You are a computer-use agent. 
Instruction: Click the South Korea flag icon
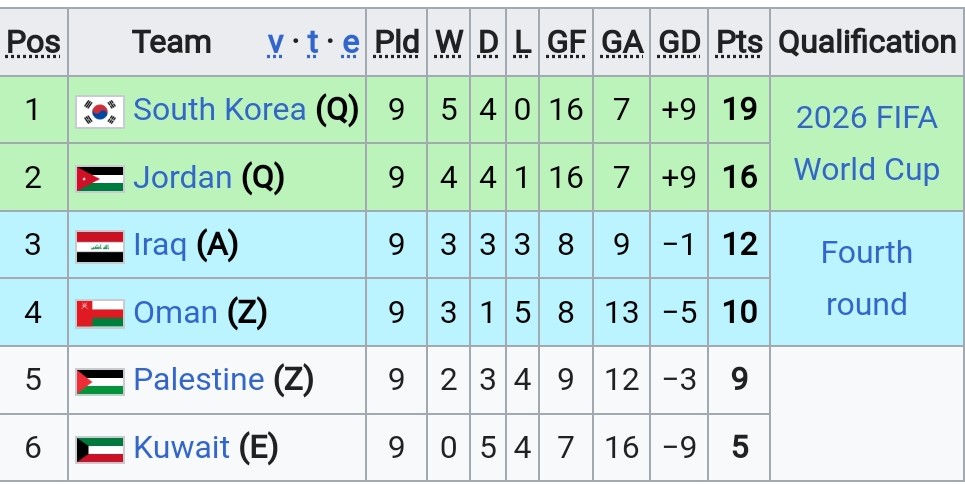[100, 111]
